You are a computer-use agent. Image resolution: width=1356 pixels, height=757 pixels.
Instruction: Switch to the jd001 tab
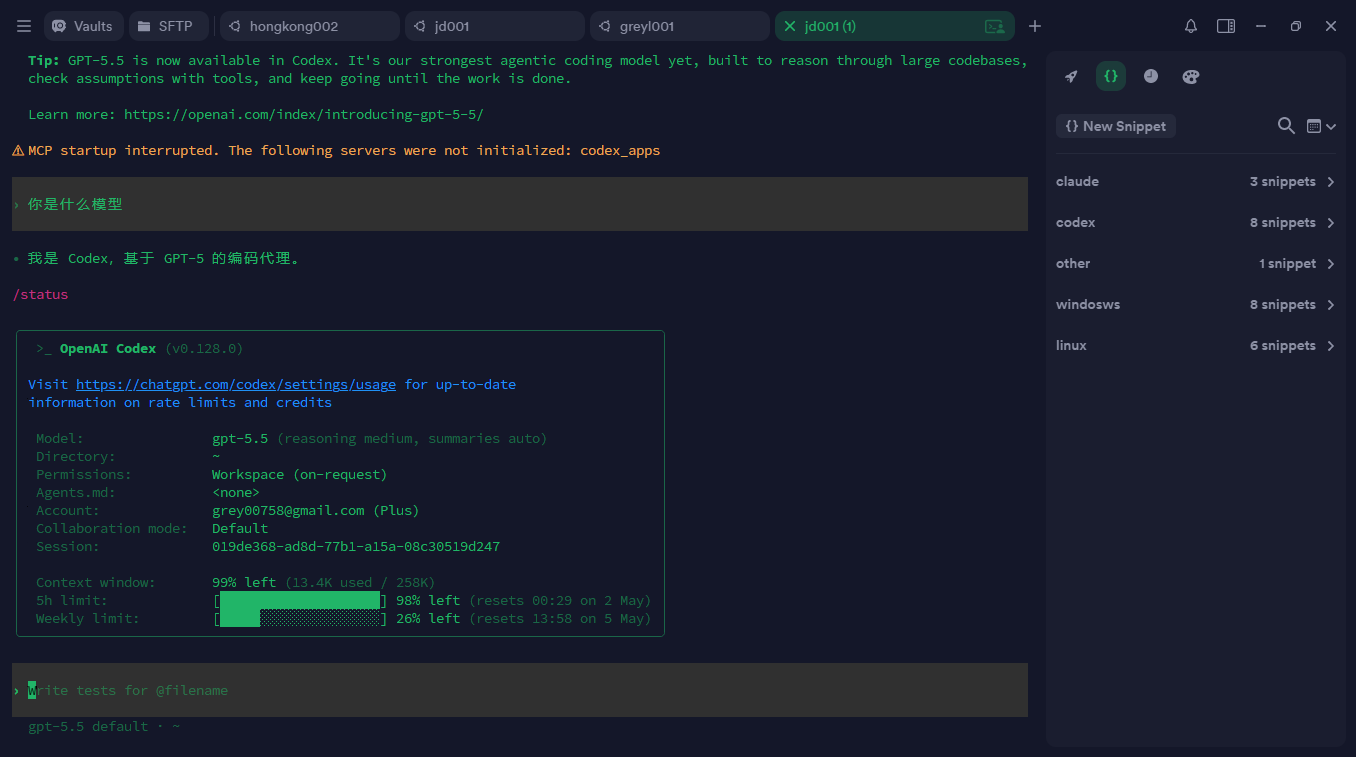click(x=494, y=26)
